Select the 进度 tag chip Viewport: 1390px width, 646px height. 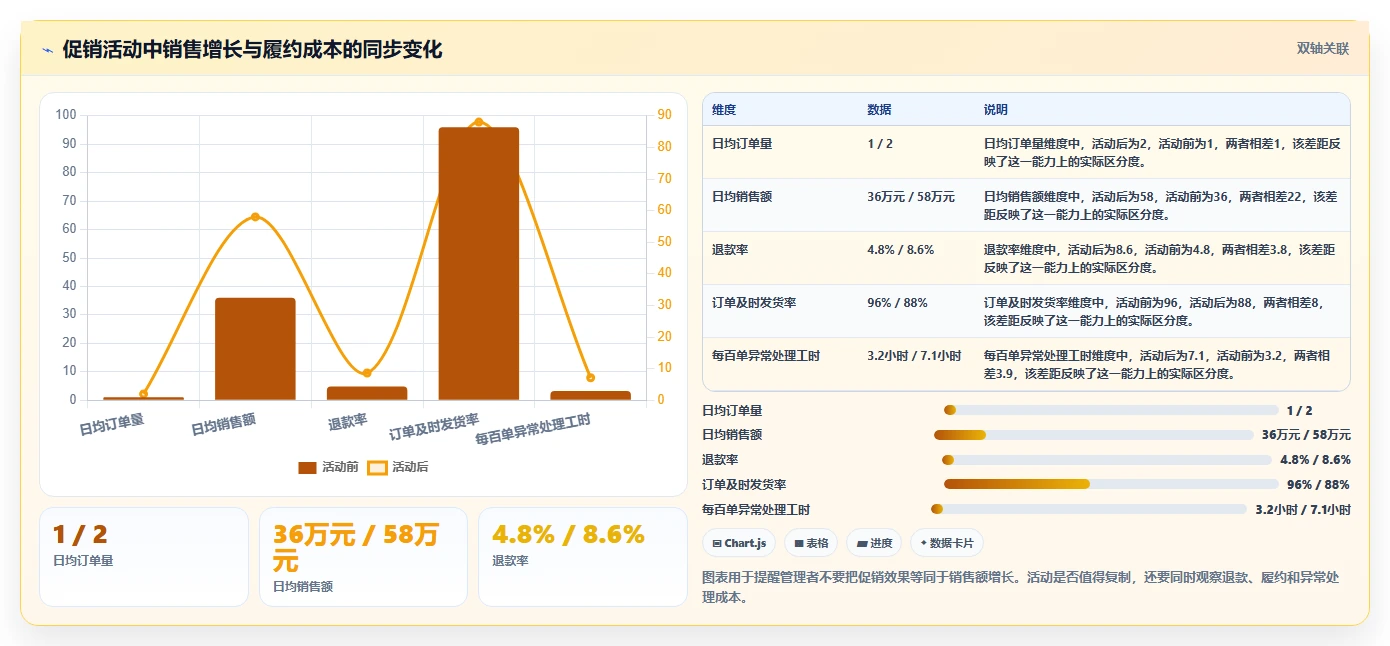click(x=874, y=543)
